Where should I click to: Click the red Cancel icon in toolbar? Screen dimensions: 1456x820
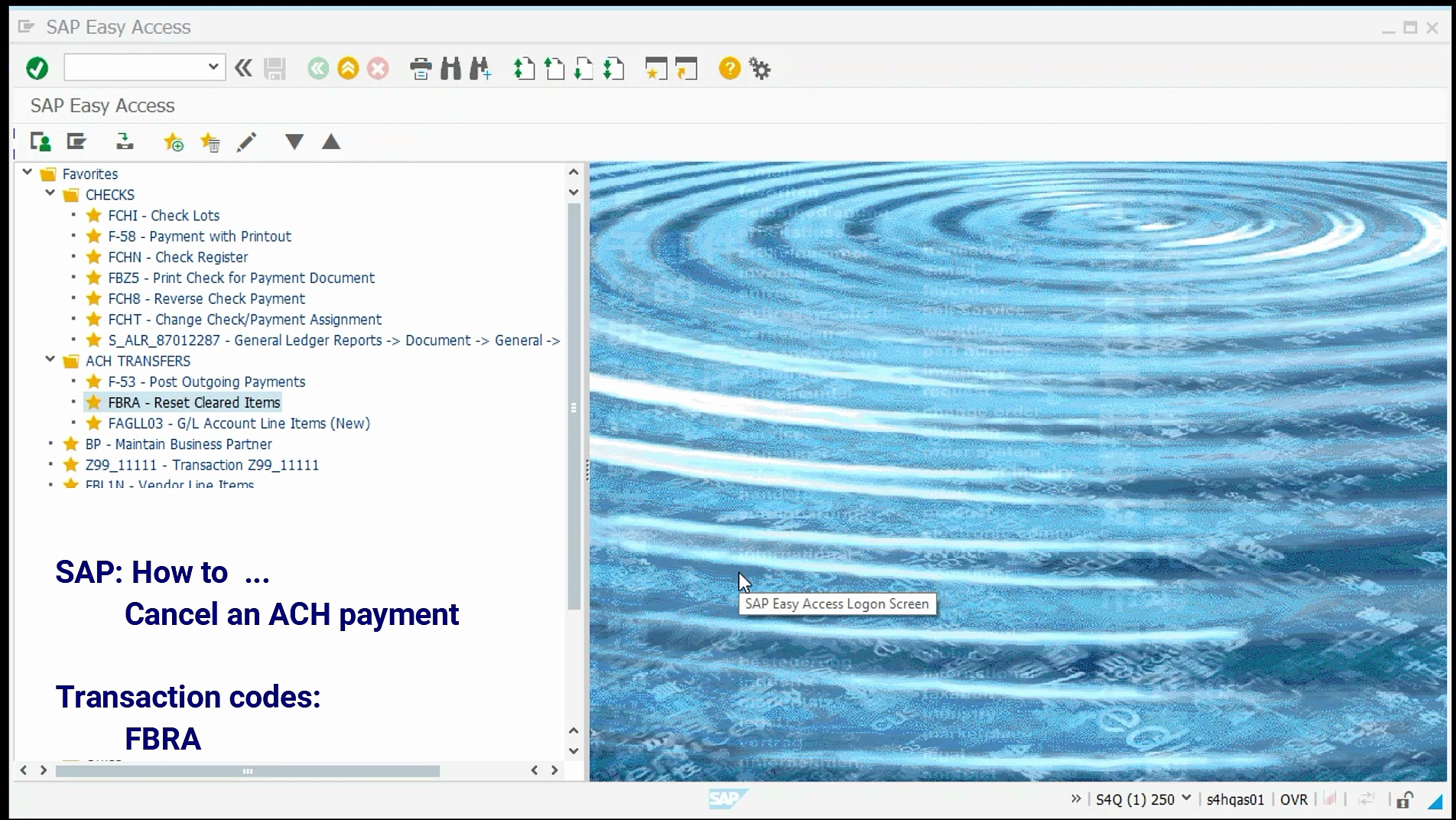pos(378,68)
